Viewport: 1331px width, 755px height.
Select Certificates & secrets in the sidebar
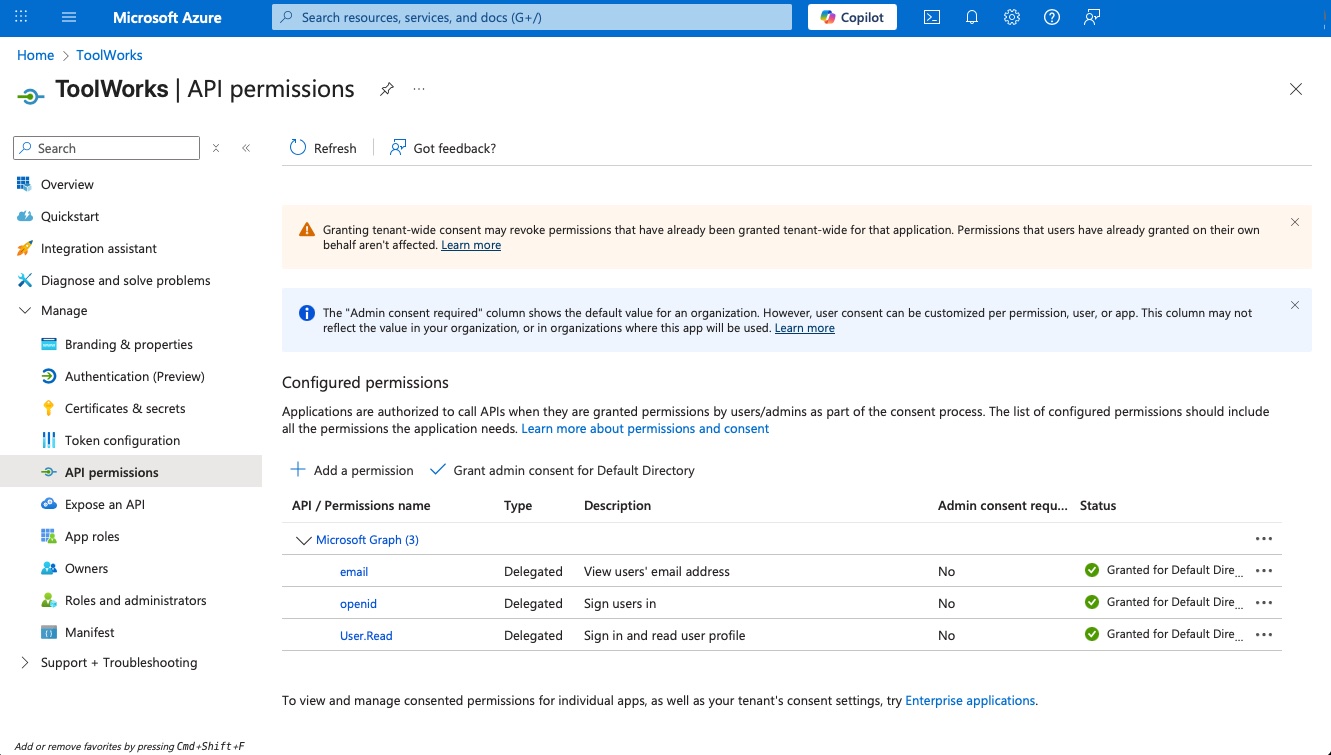click(124, 408)
